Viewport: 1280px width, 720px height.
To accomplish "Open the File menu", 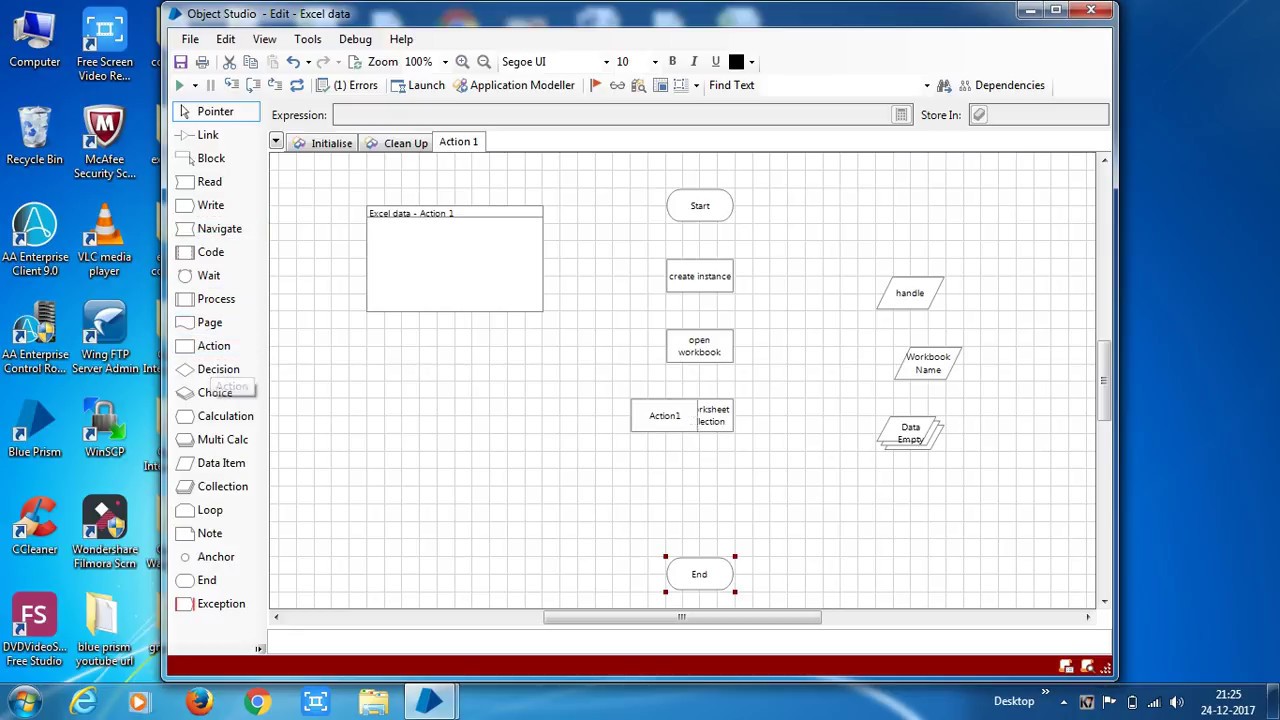I will tap(190, 39).
